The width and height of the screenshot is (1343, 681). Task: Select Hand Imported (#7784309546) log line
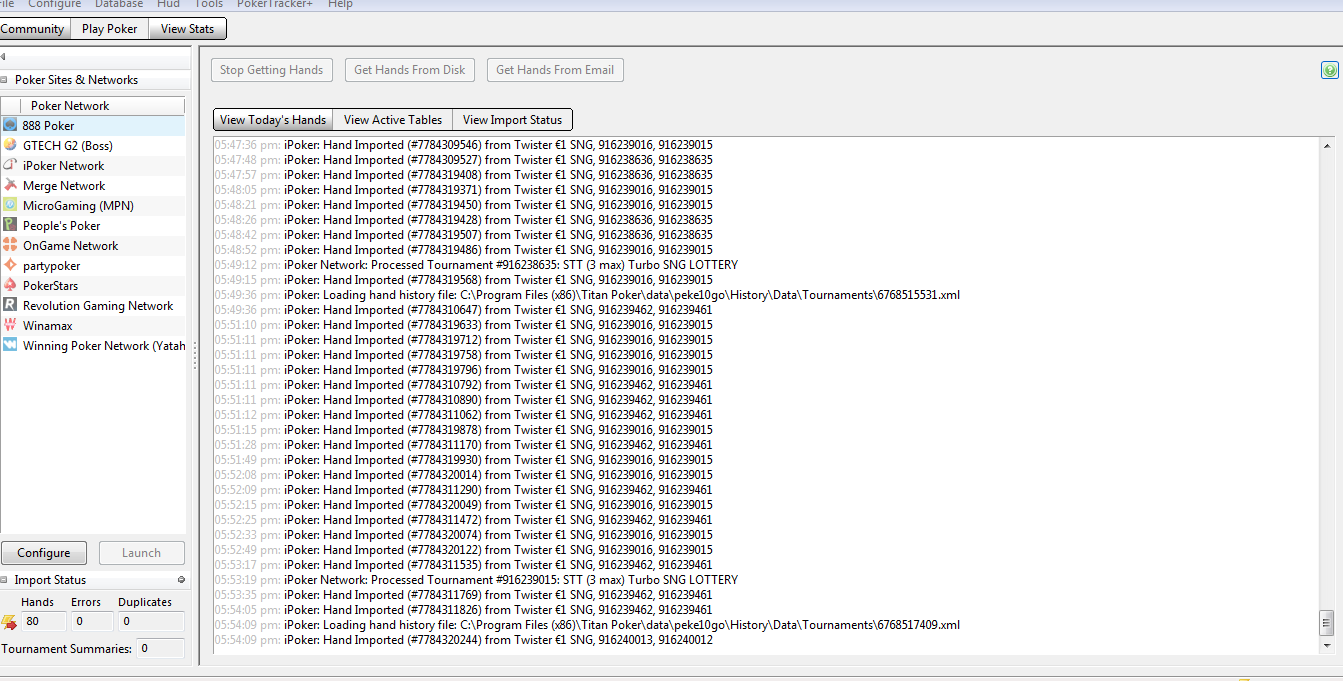click(464, 145)
